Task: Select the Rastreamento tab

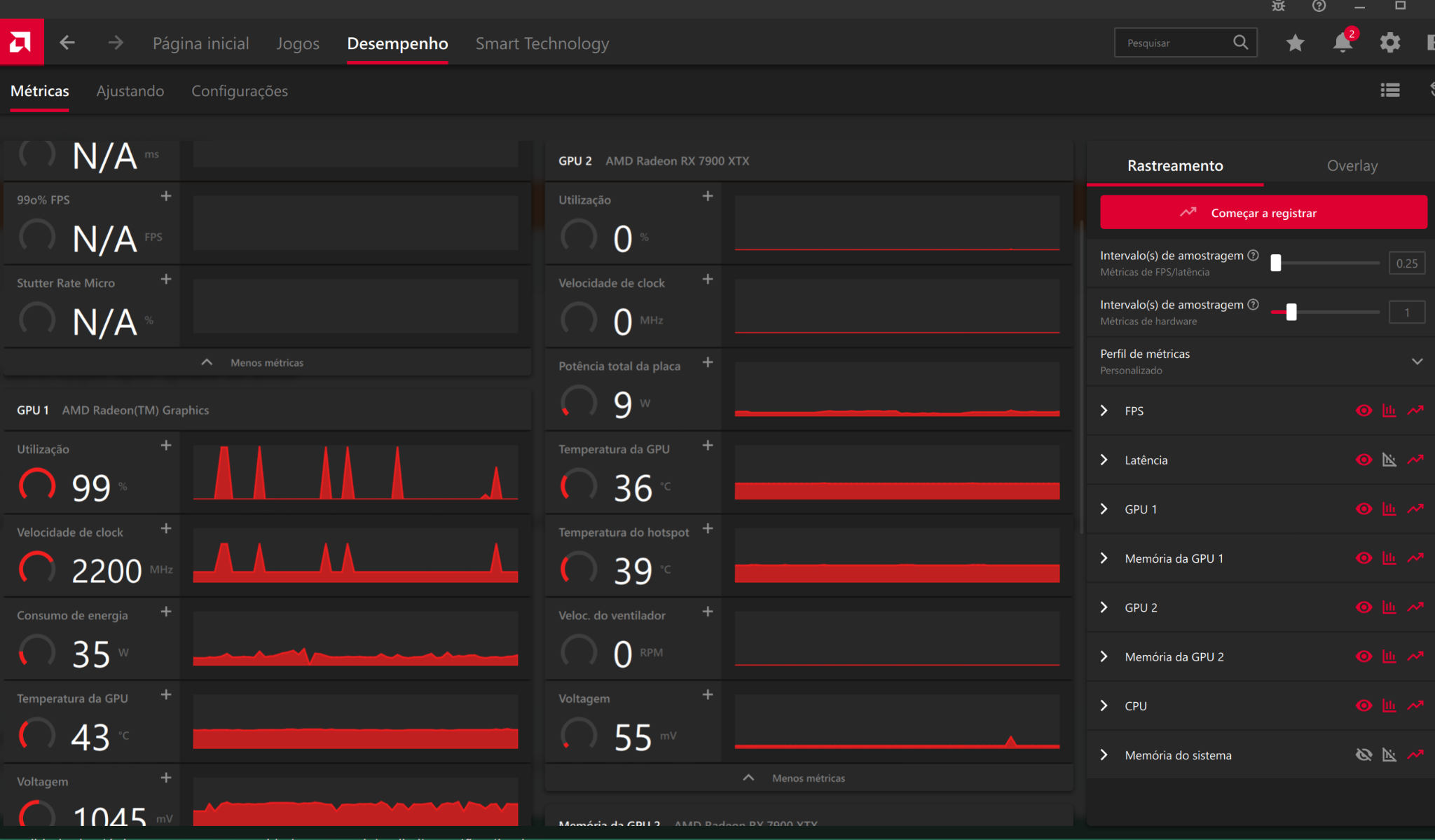Action: (1175, 165)
